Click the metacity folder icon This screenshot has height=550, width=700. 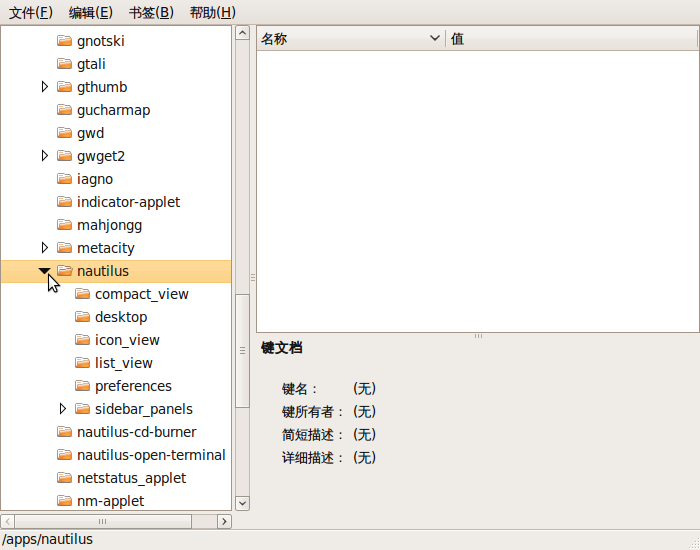click(x=64, y=248)
